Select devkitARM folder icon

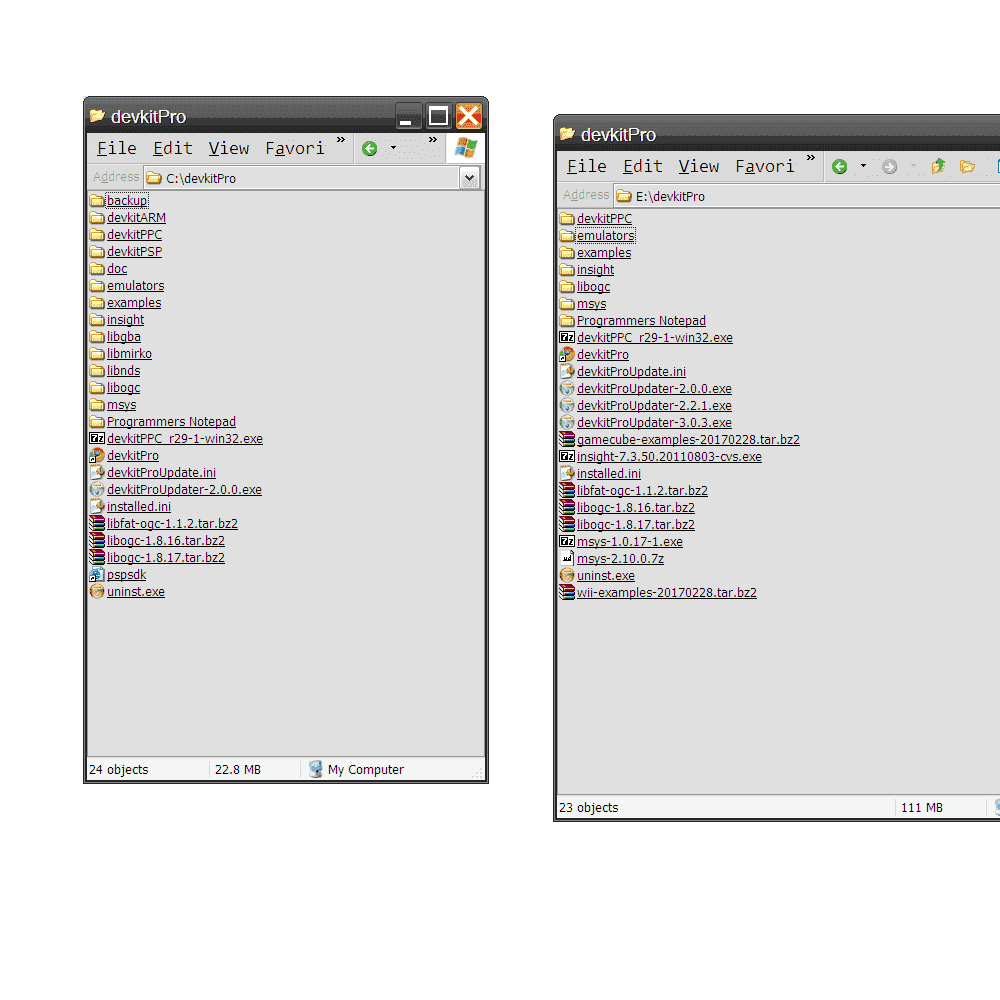click(x=97, y=217)
